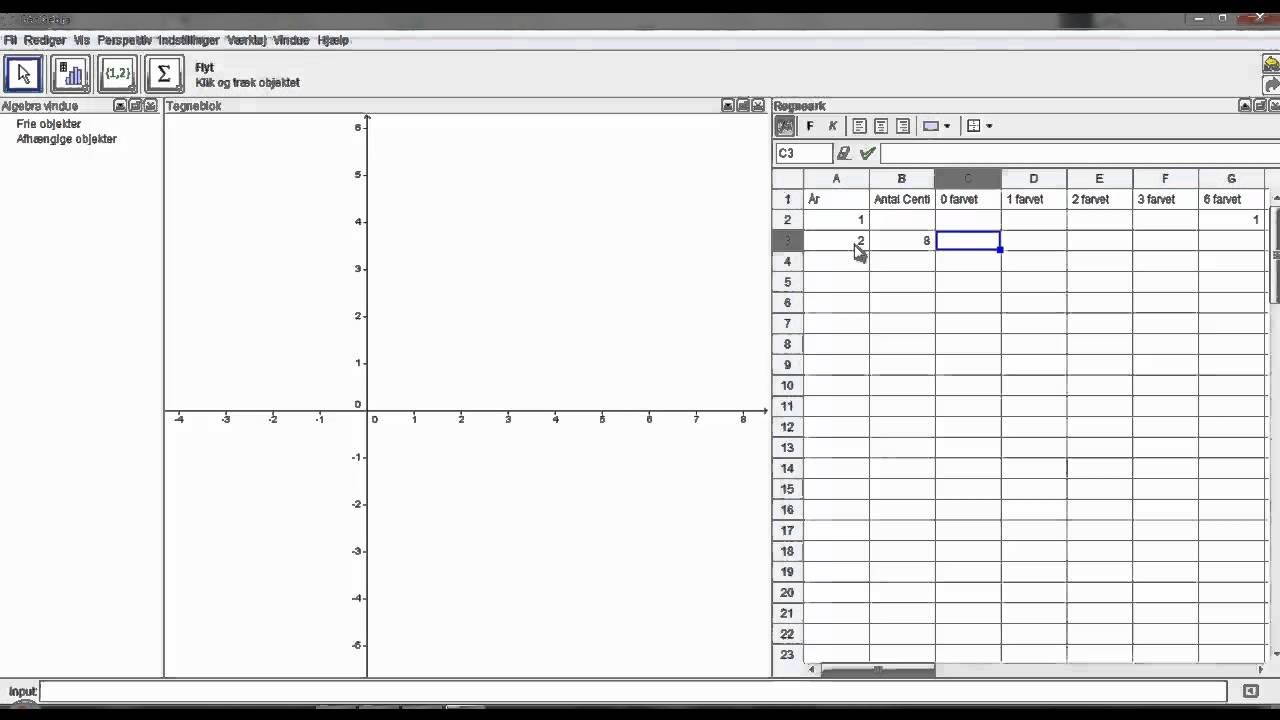Select cell containing '2 farvet'
The height and width of the screenshot is (720, 1280).
pos(1099,199)
